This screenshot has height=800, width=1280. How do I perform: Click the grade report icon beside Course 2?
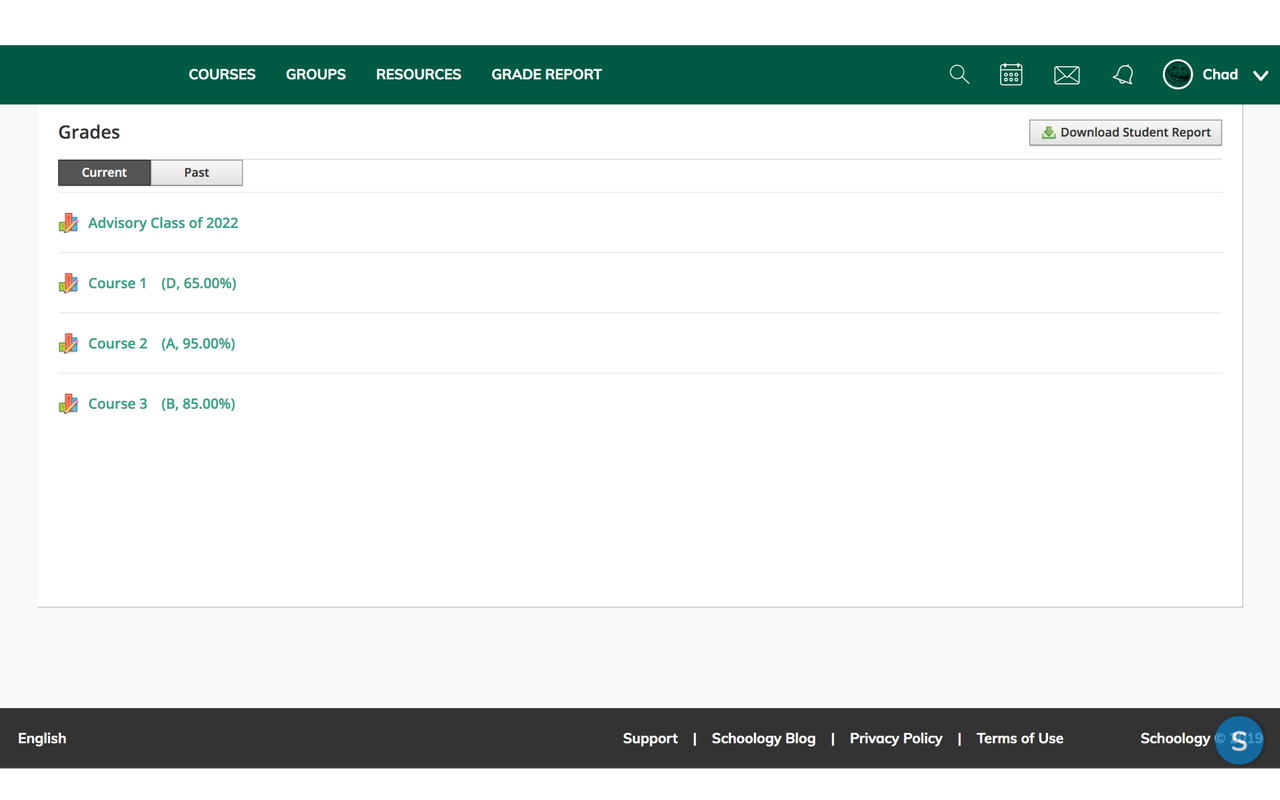pos(67,343)
